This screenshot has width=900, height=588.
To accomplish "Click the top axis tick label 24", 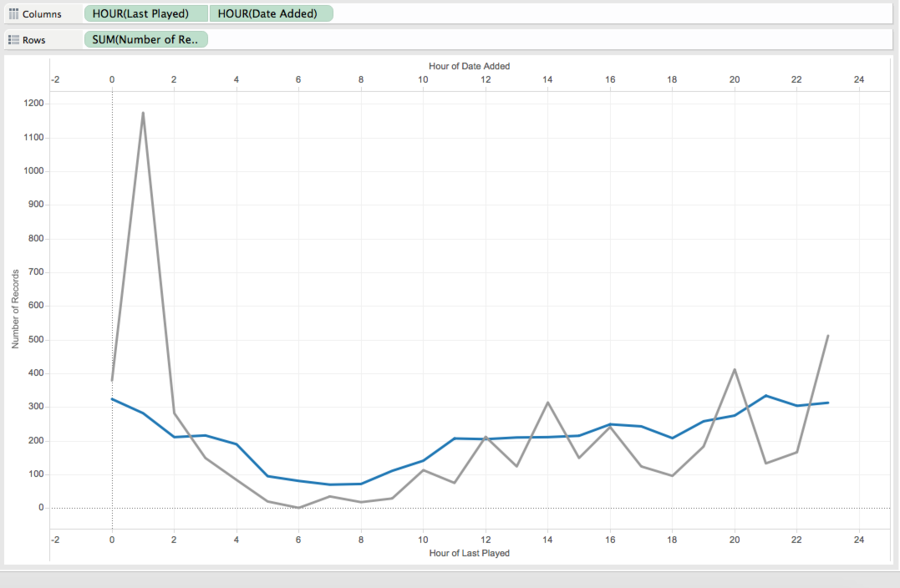I will (859, 80).
